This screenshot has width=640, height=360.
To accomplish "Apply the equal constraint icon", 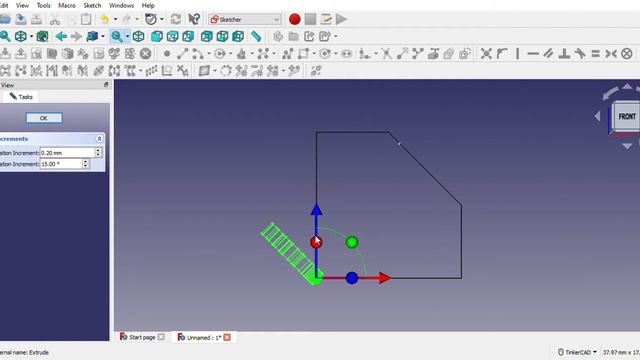I will [x=596, y=53].
